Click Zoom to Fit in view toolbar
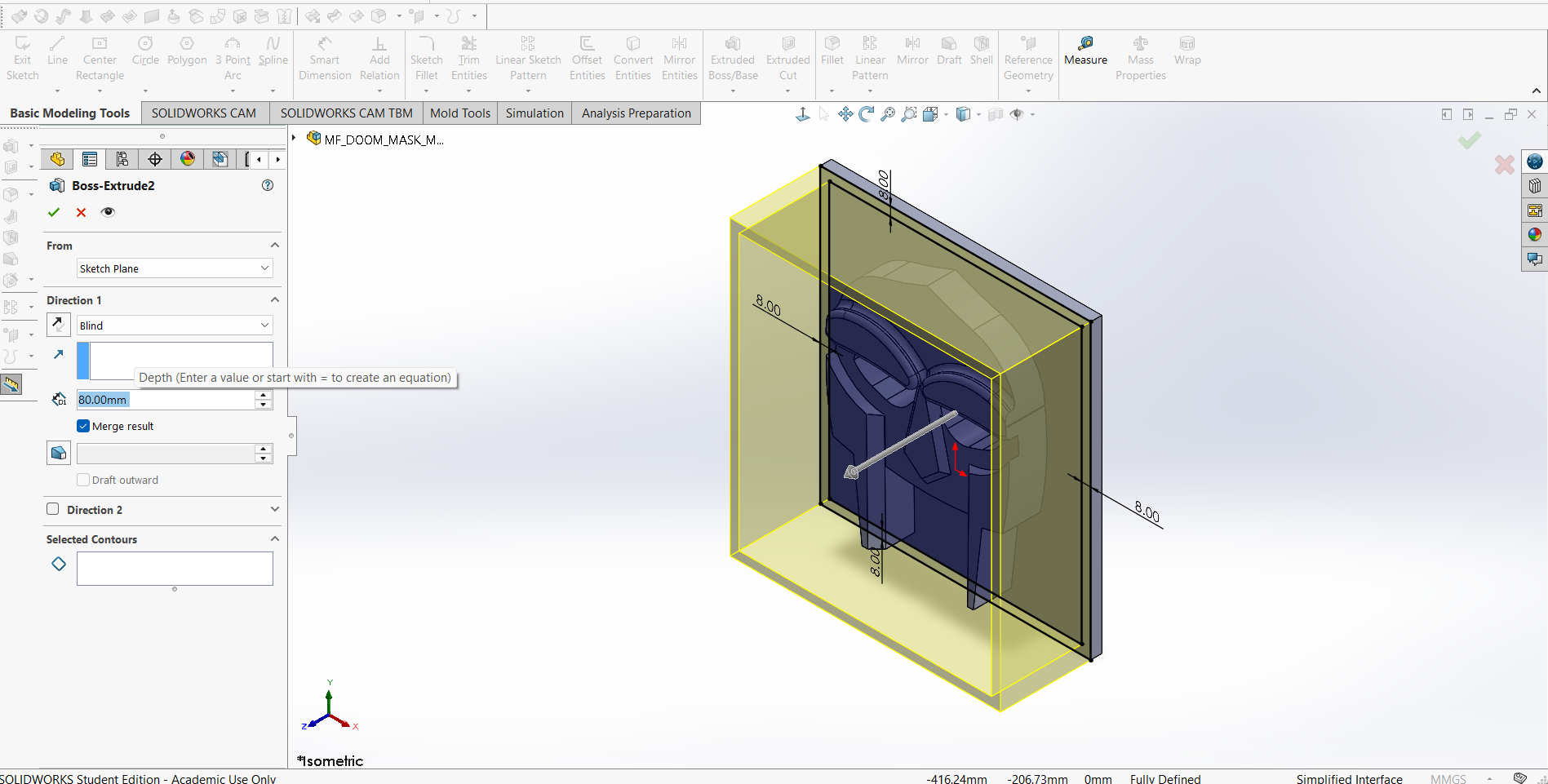The image size is (1548, 784). [x=888, y=114]
